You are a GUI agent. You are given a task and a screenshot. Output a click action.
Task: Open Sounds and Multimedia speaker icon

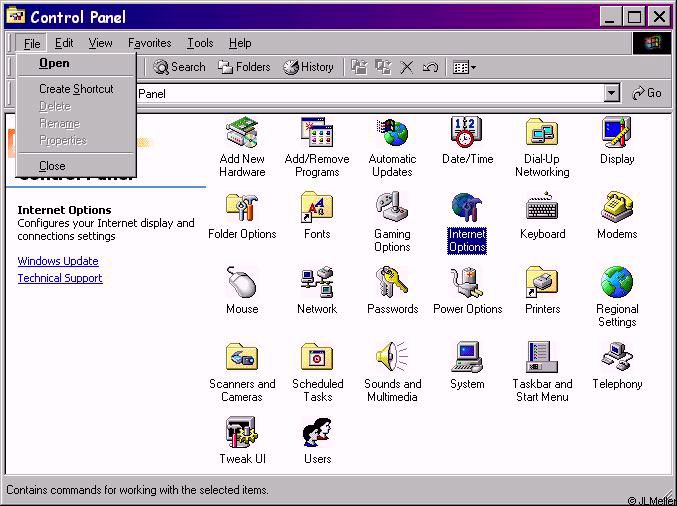392,357
